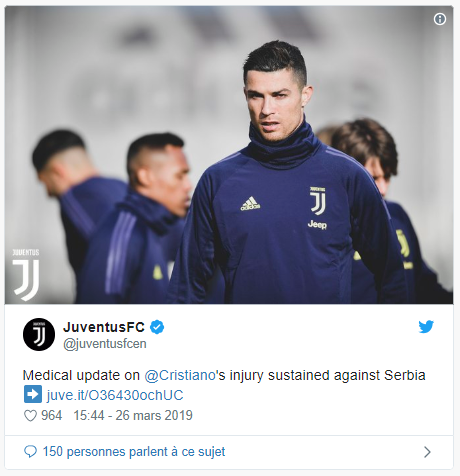Click the blue arrow emoji before the link
Viewport: 460px width, 476px height.
[33, 394]
